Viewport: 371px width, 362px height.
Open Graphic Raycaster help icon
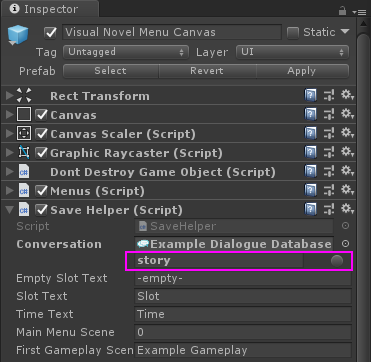(x=310, y=153)
